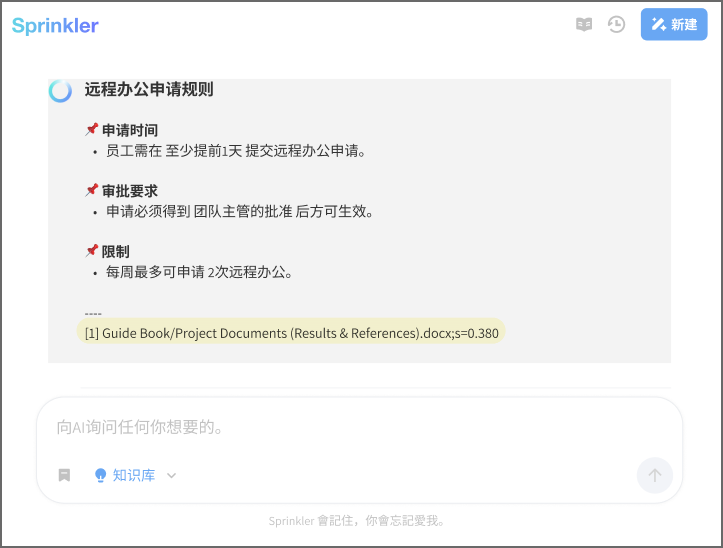Select the heading 远程办公申请规则
Image resolution: width=723 pixels, height=548 pixels.
point(149,89)
